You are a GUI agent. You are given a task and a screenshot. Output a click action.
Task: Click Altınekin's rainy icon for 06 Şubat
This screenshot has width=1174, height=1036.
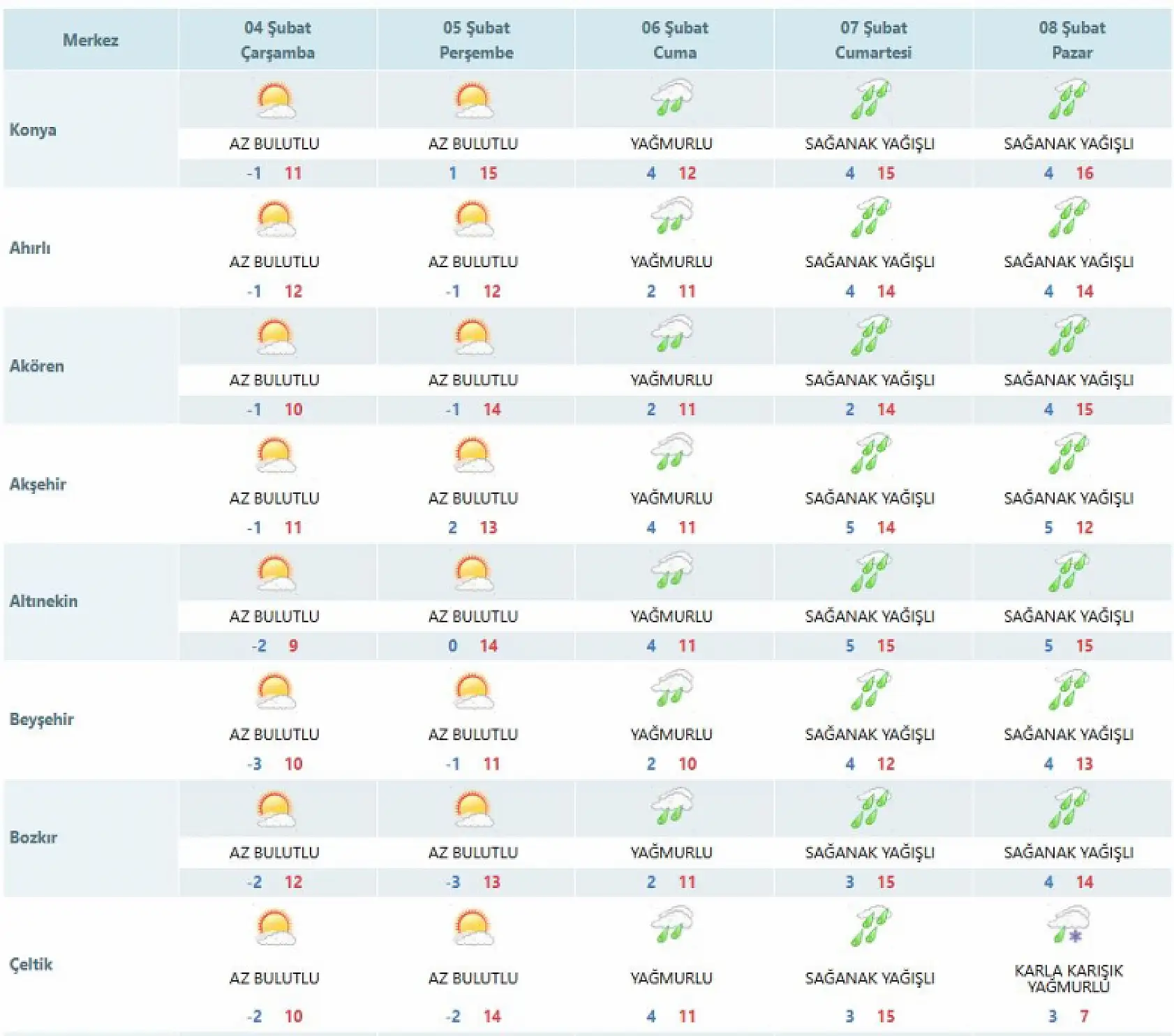coord(671,571)
